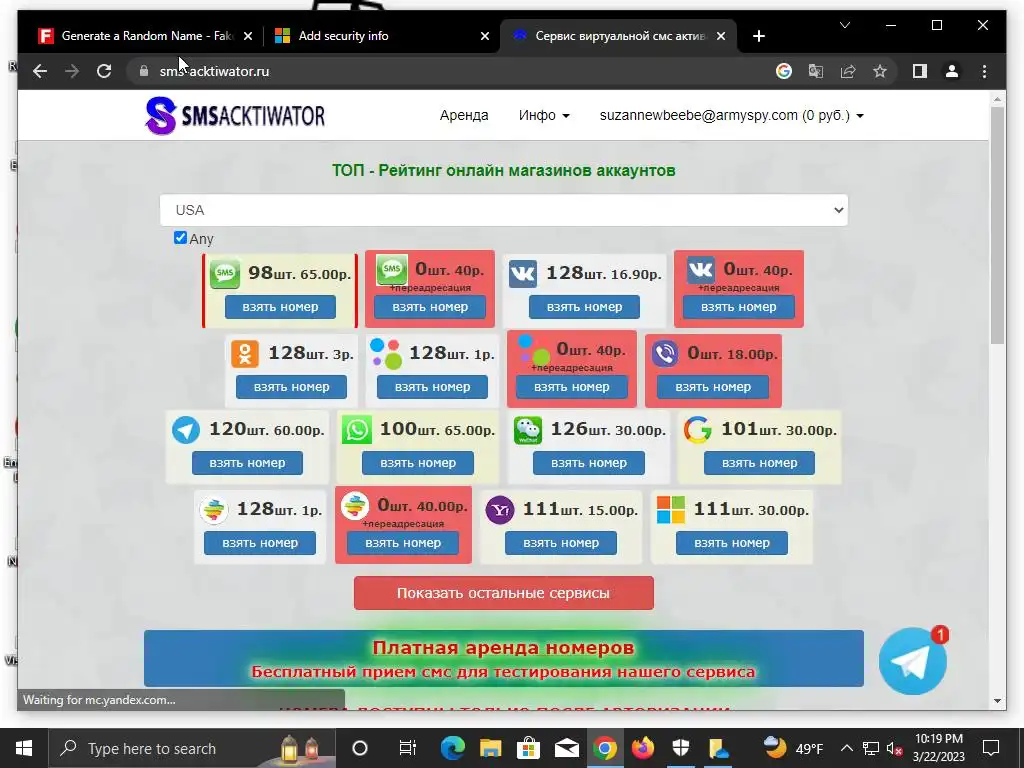The height and width of the screenshot is (768, 1024).
Task: Bookmark this page with the star
Action: coord(880,71)
